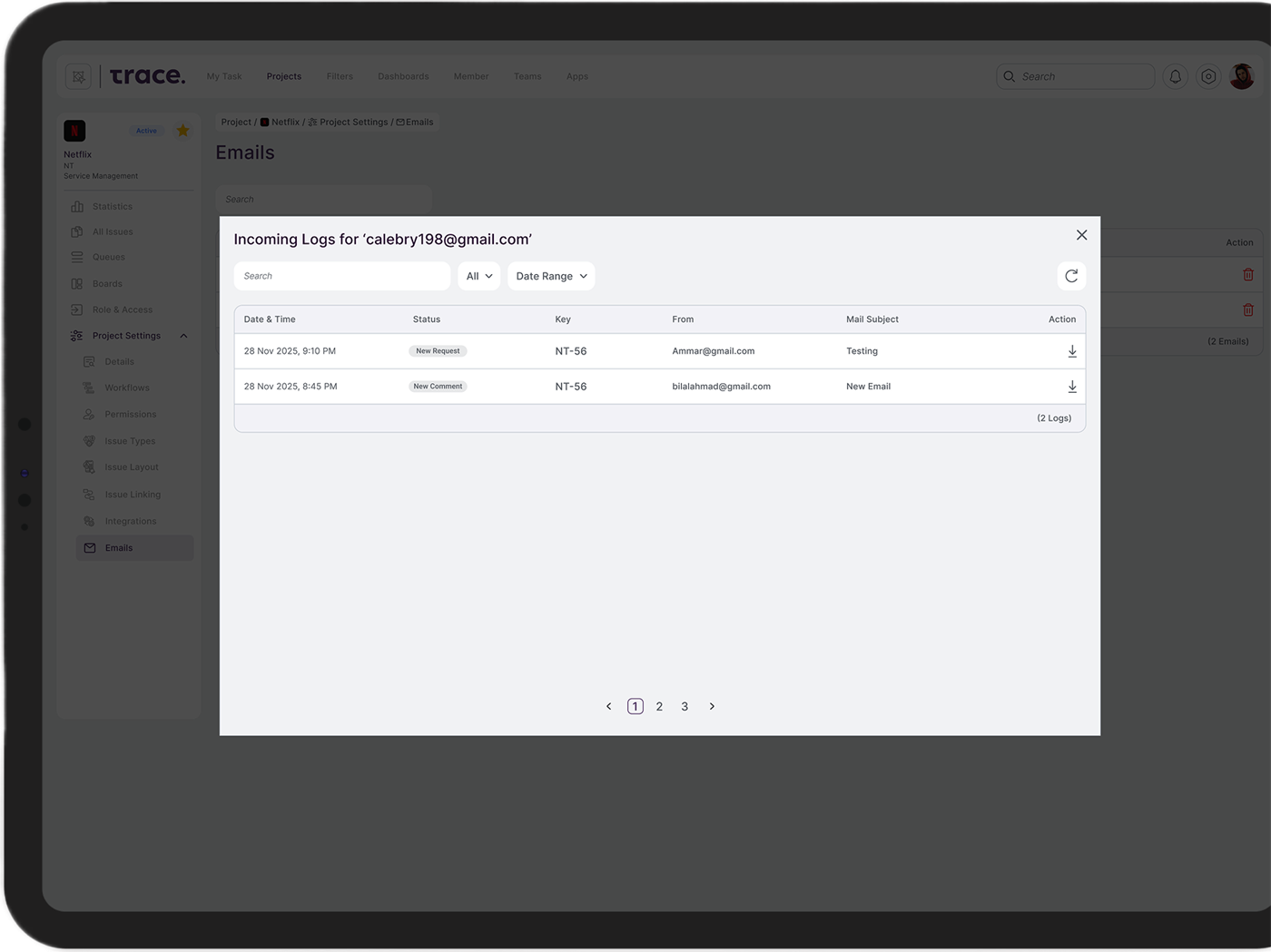The height and width of the screenshot is (952, 1271).
Task: Open All Issues in the sidebar
Action: pos(102,232)
